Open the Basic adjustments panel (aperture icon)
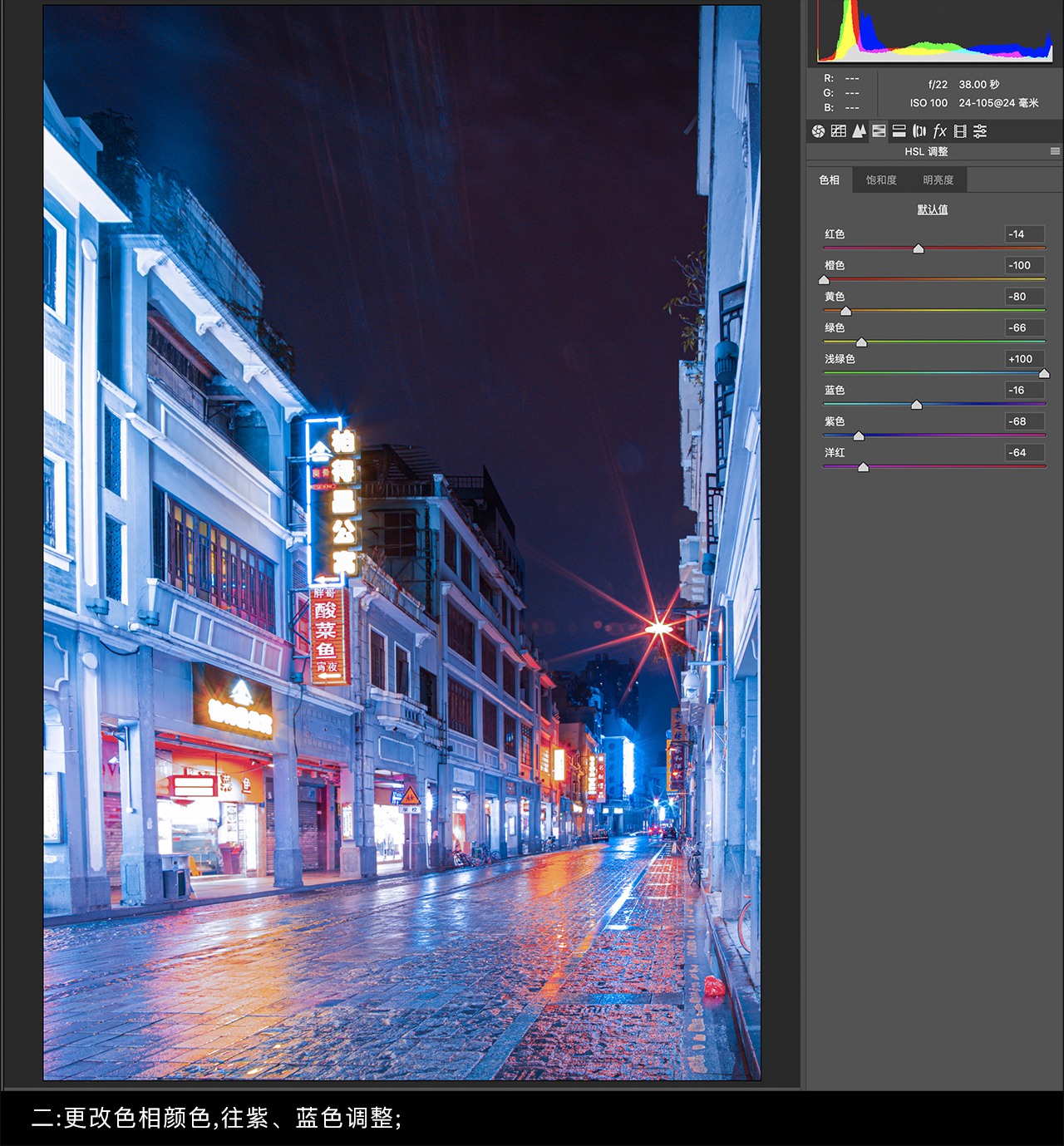 818,130
